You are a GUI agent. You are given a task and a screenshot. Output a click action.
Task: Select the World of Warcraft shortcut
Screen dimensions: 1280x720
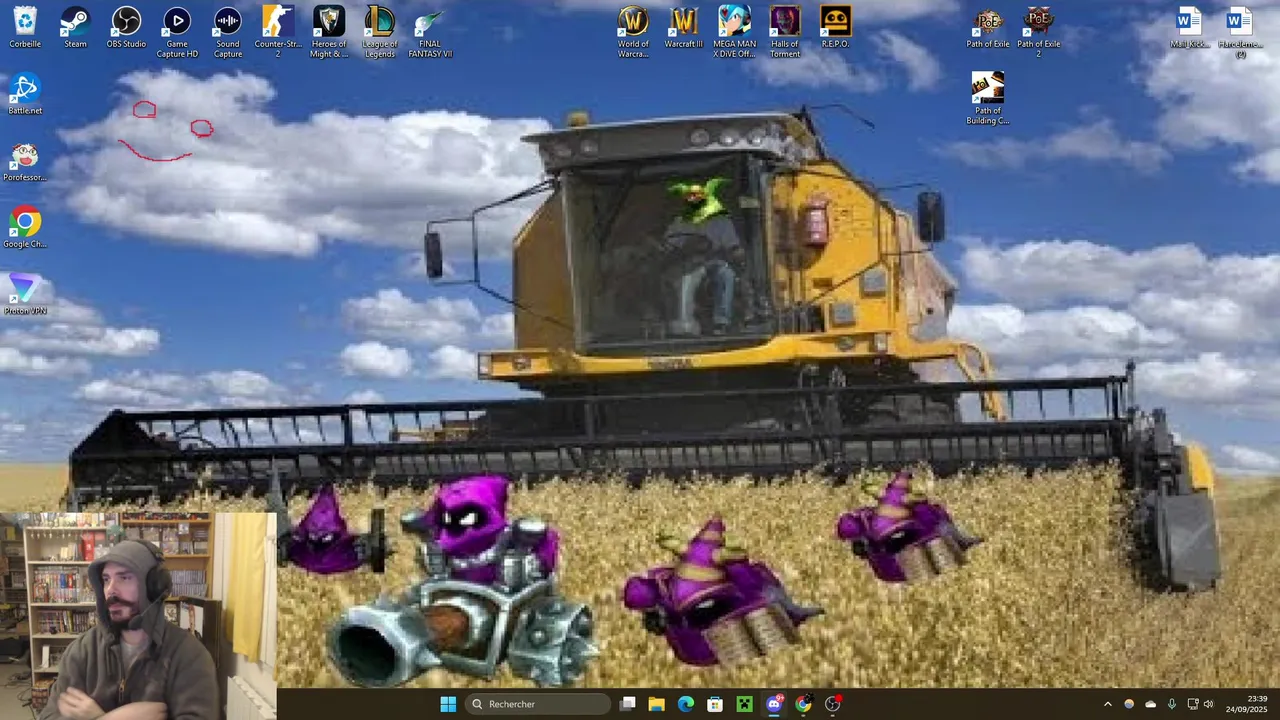633,32
